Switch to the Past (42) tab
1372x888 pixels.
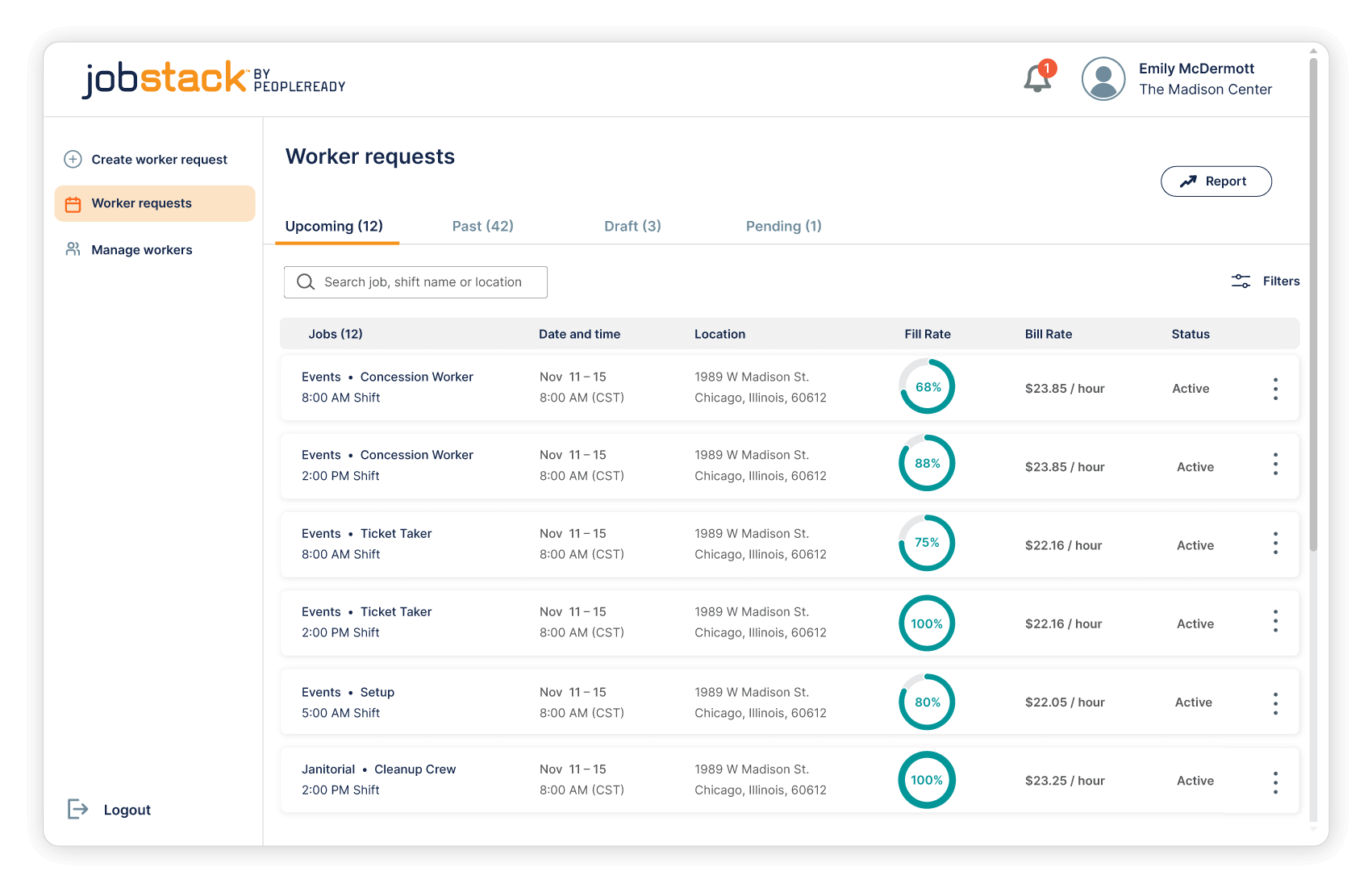[x=482, y=226]
